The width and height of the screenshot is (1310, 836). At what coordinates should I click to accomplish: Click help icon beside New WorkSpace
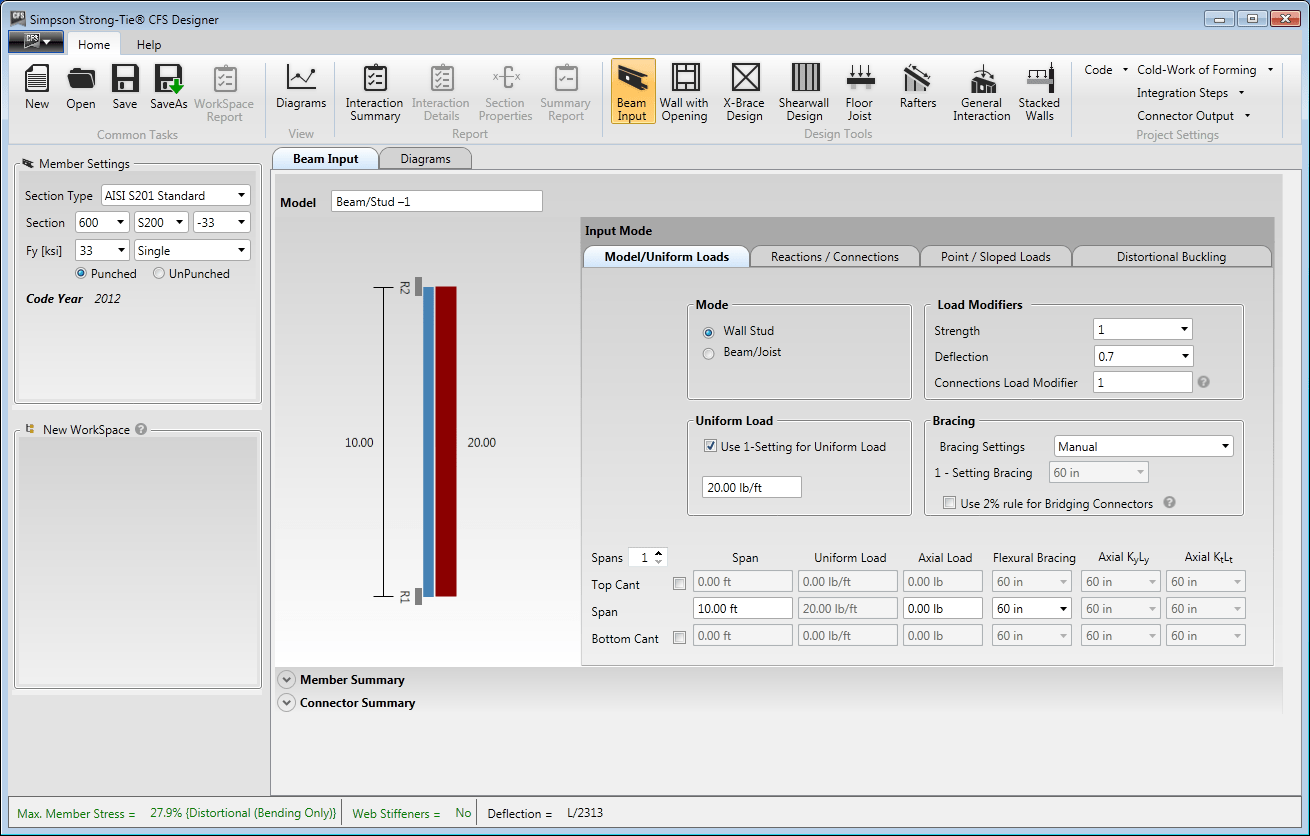[x=141, y=429]
